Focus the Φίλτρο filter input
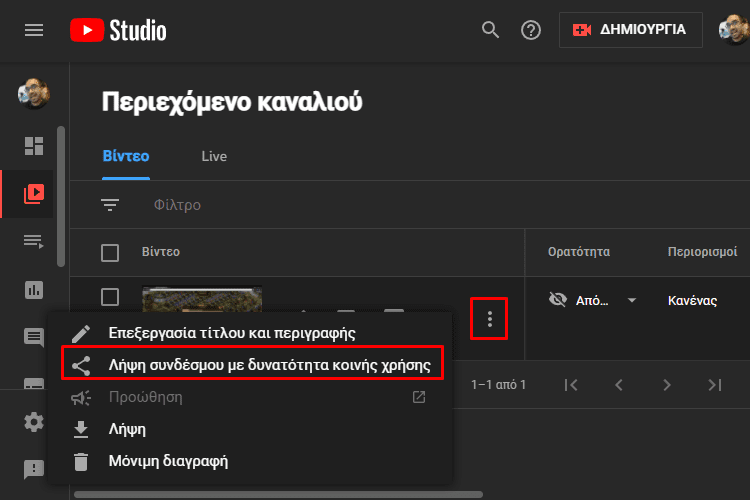 coord(177,205)
